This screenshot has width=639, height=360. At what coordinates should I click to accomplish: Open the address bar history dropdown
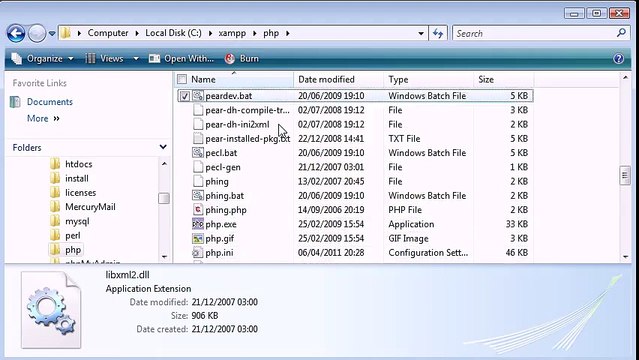tap(421, 33)
